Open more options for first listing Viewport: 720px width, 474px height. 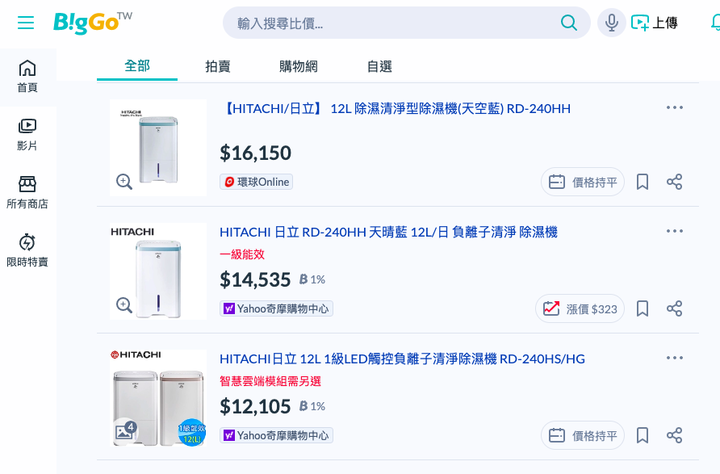[674, 107]
